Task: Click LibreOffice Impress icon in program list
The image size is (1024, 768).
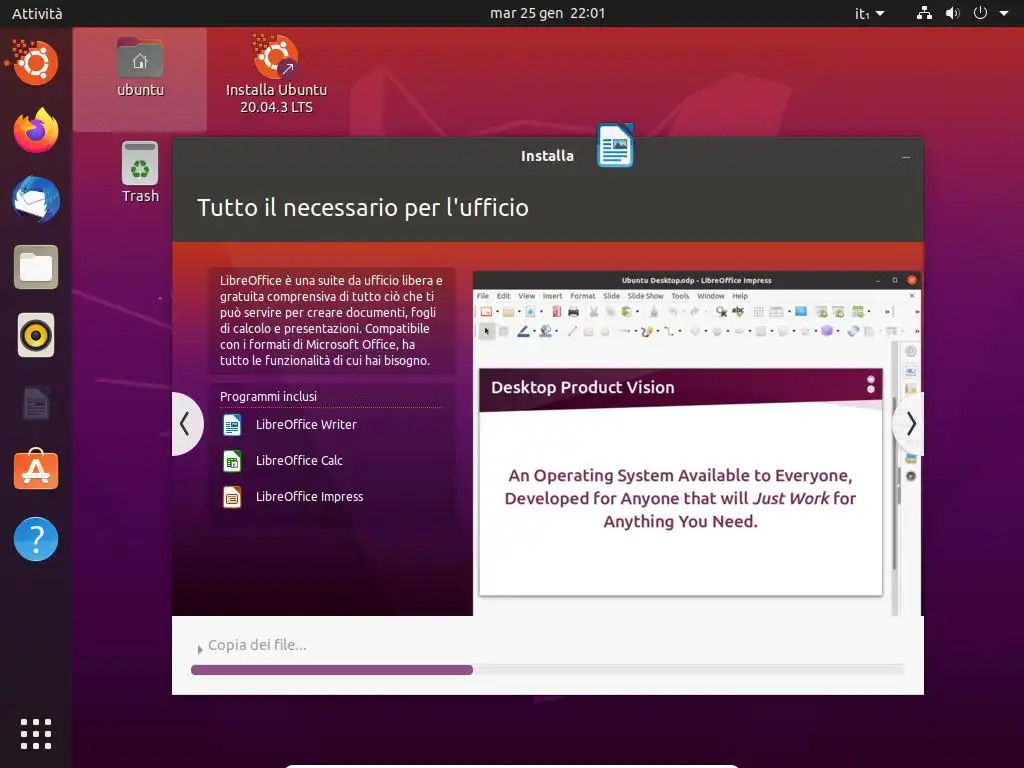Action: point(232,497)
